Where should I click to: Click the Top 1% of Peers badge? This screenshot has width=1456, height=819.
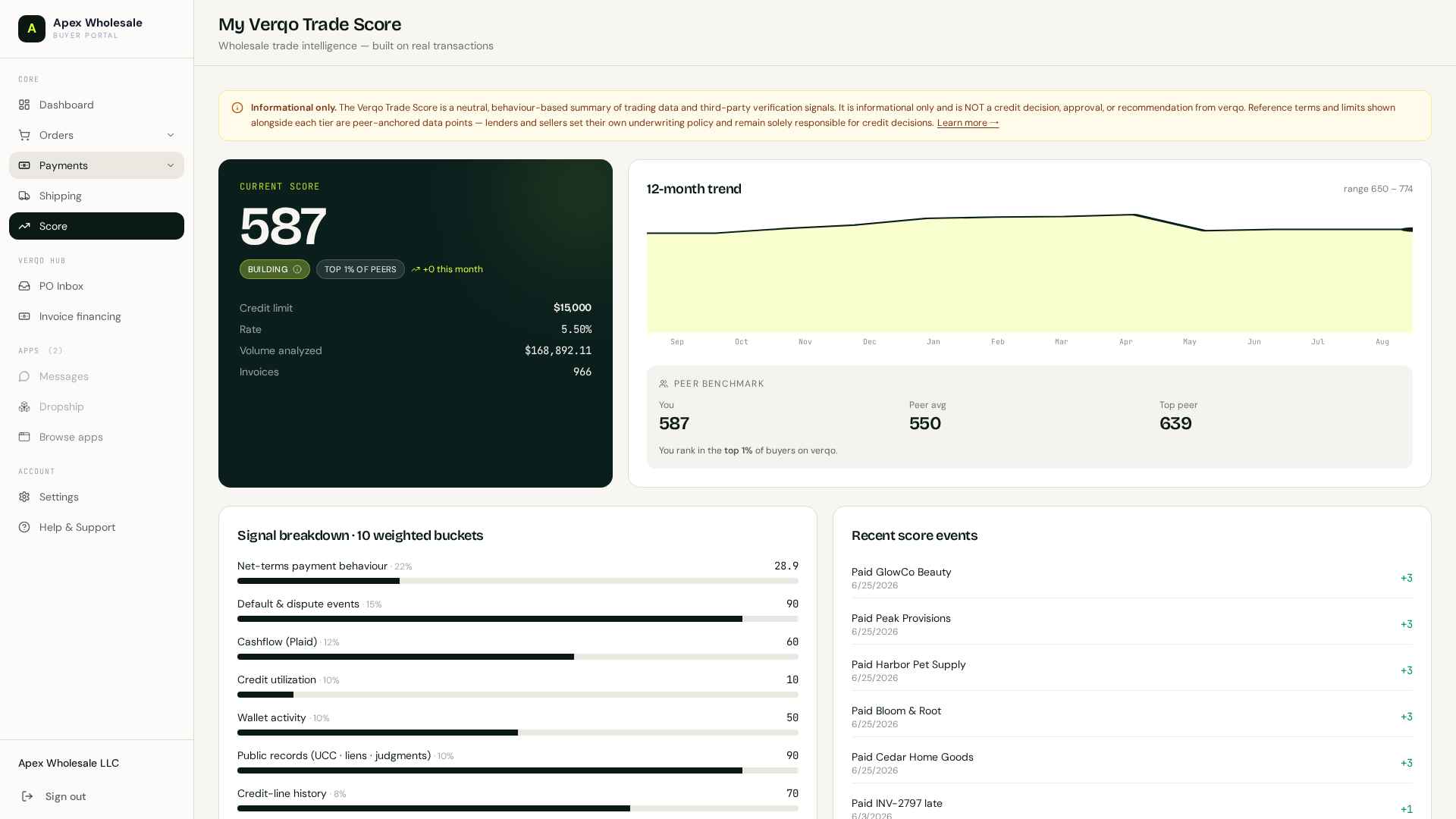pyautogui.click(x=360, y=269)
